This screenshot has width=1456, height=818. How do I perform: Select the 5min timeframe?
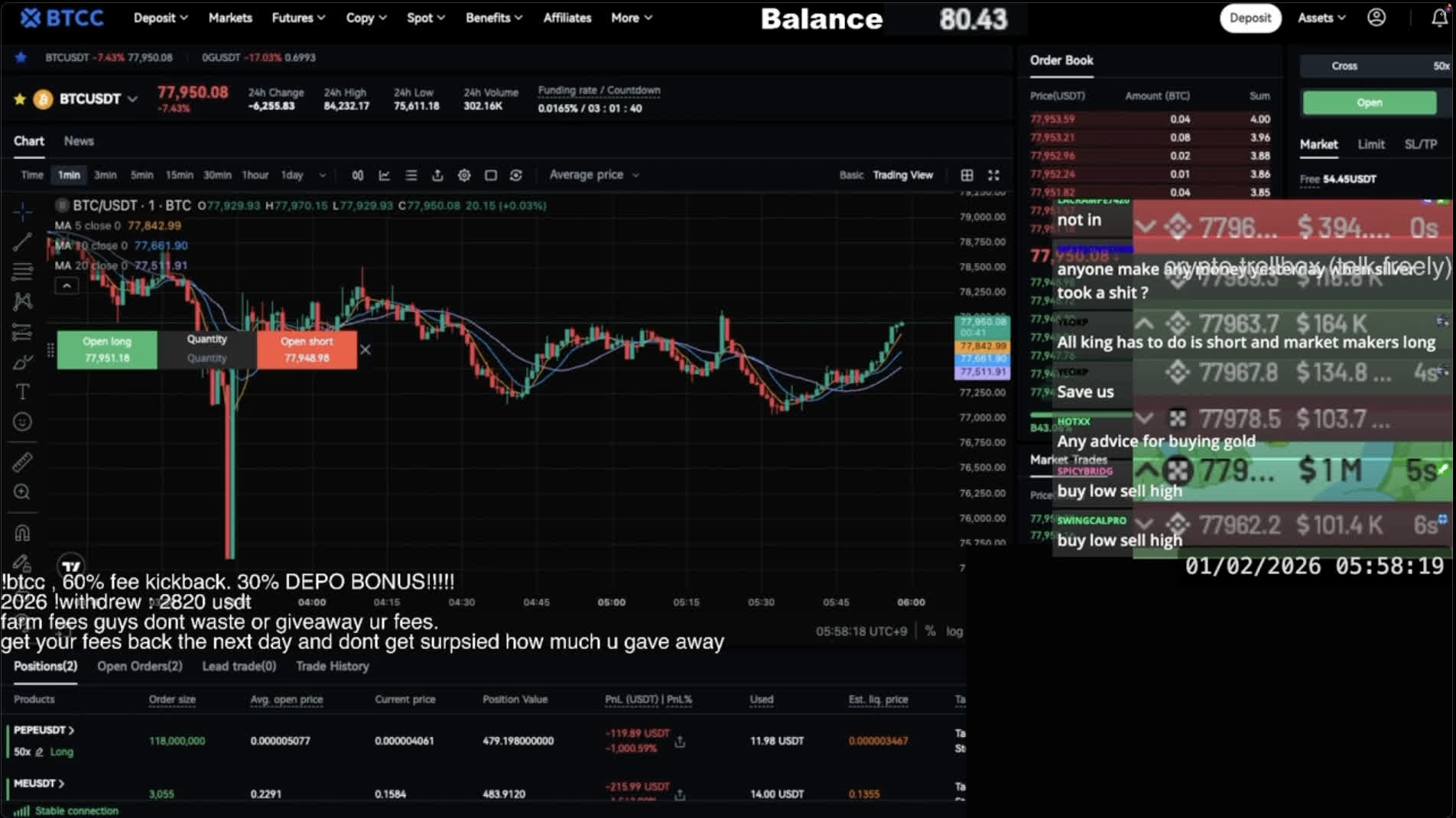point(141,175)
